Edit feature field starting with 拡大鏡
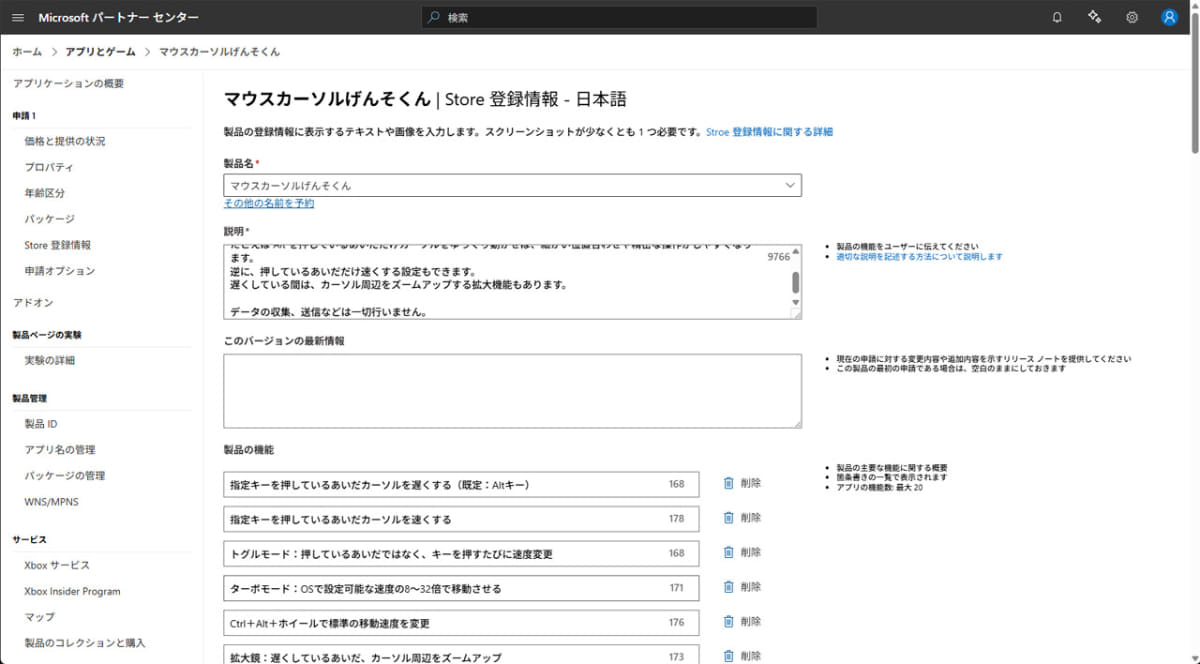This screenshot has width=1200, height=664. [461, 655]
